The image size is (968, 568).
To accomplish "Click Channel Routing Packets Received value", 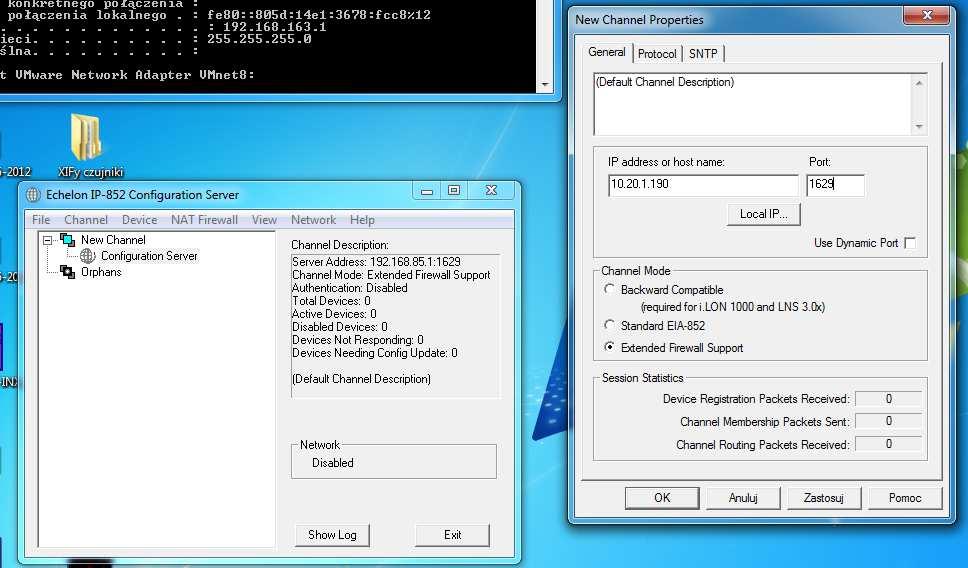I will pyautogui.click(x=888, y=445).
